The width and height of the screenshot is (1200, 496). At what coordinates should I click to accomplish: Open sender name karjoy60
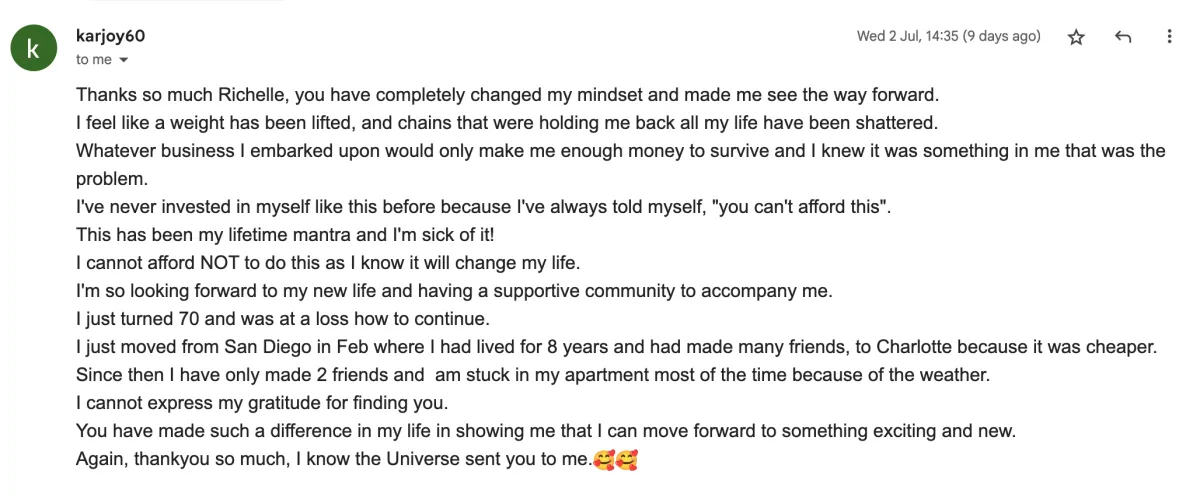(x=112, y=37)
